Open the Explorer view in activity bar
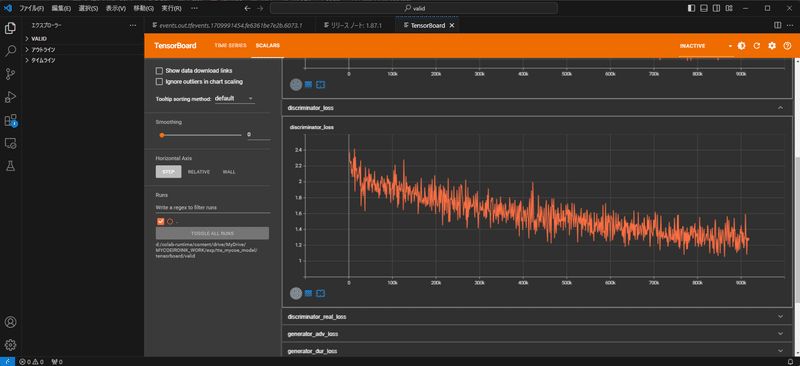800x366 pixels. (x=10, y=28)
